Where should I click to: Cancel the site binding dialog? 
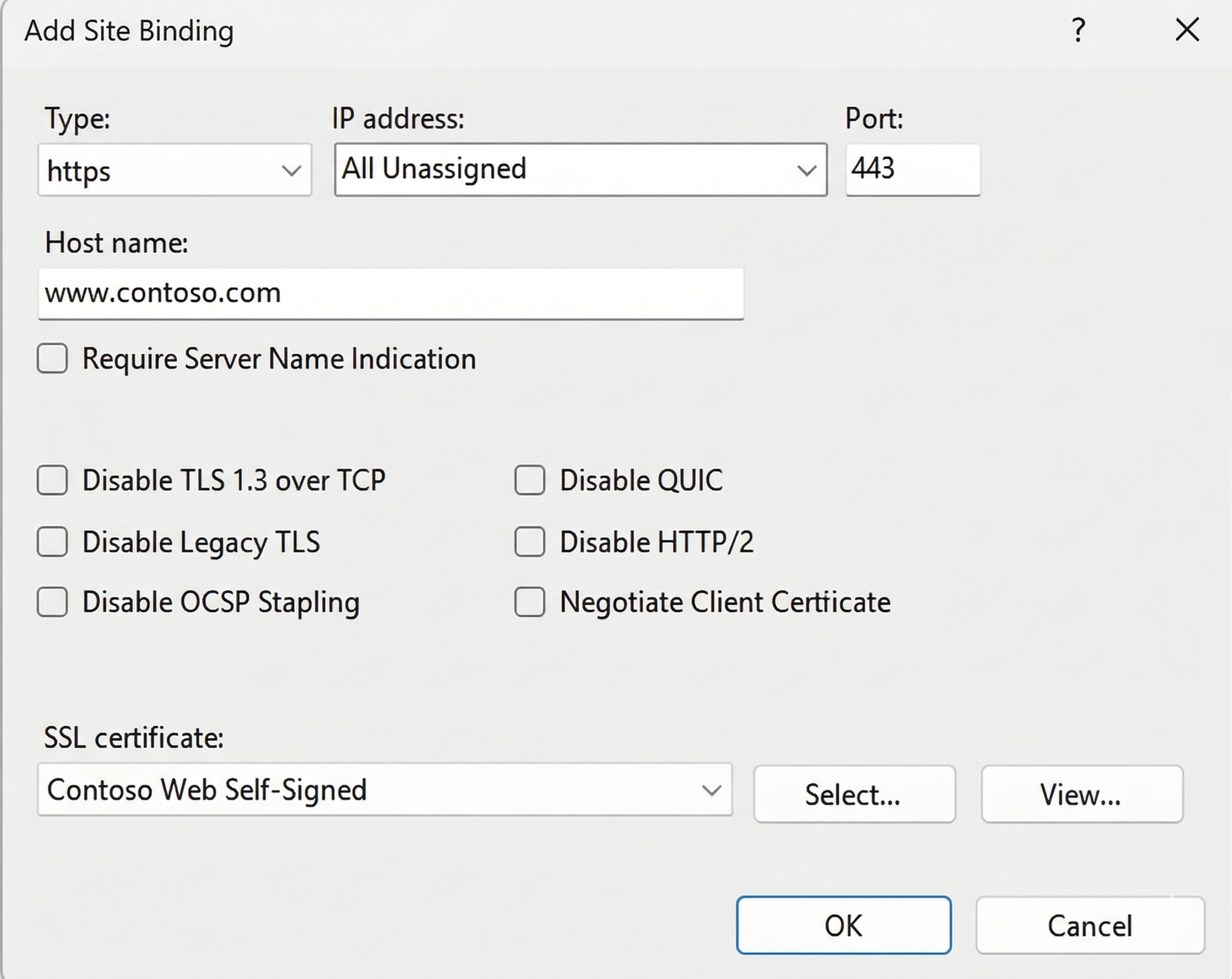tap(1090, 925)
